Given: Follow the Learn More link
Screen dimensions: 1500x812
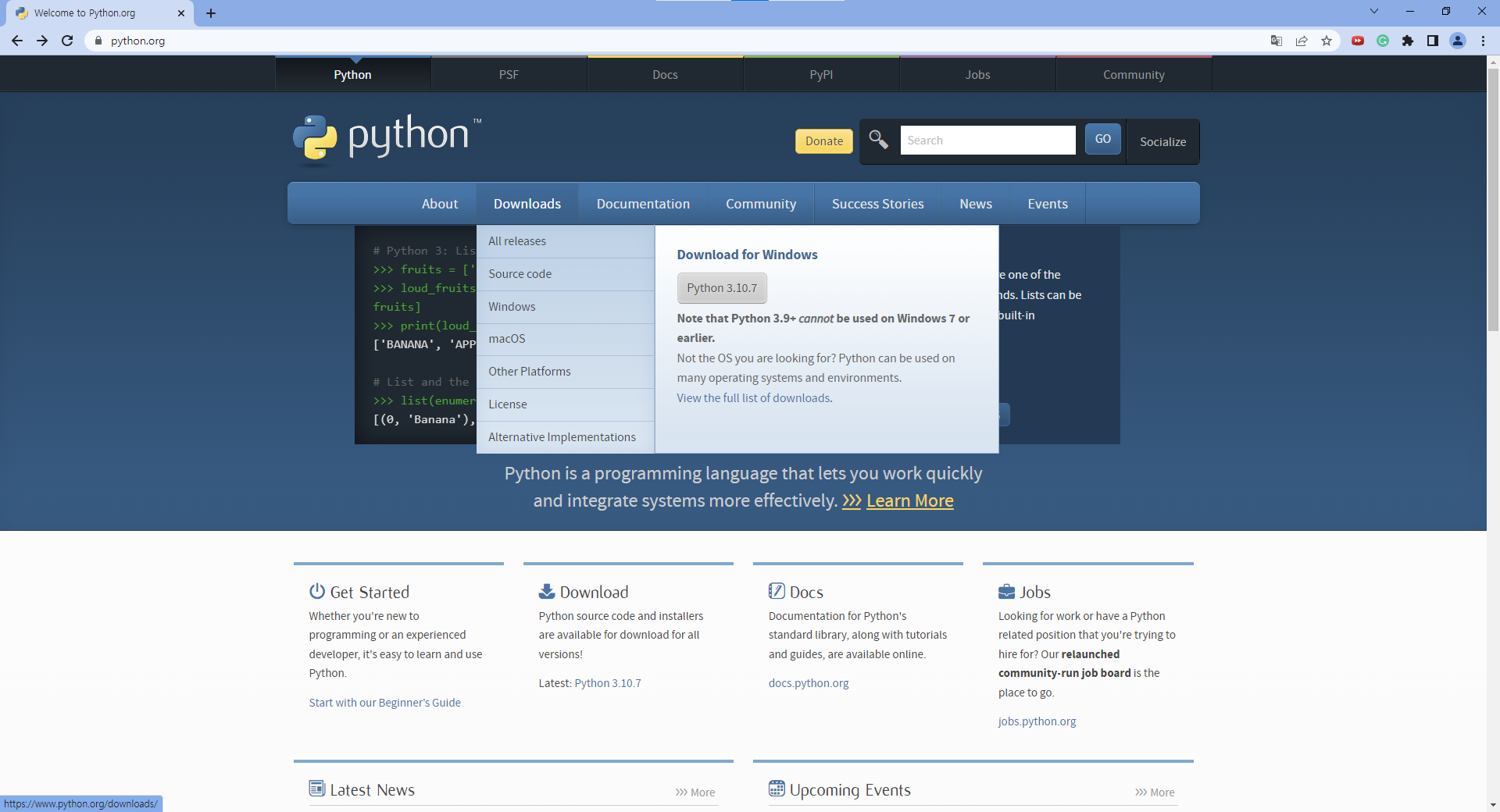Looking at the screenshot, I should 910,501.
